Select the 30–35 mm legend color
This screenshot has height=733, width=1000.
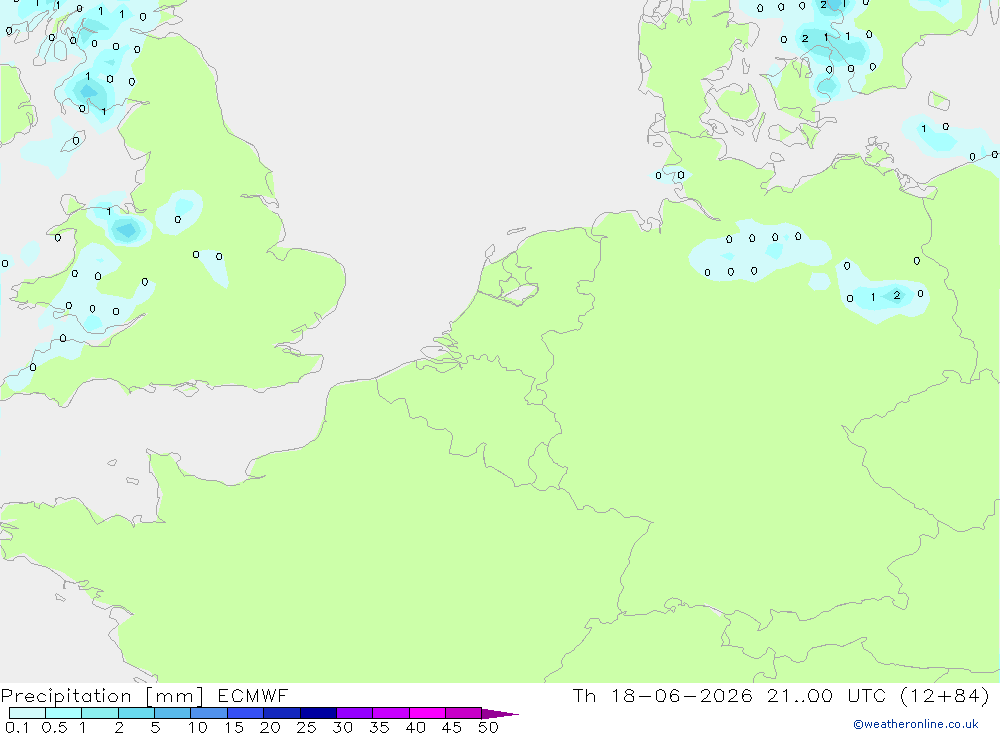coord(355,713)
